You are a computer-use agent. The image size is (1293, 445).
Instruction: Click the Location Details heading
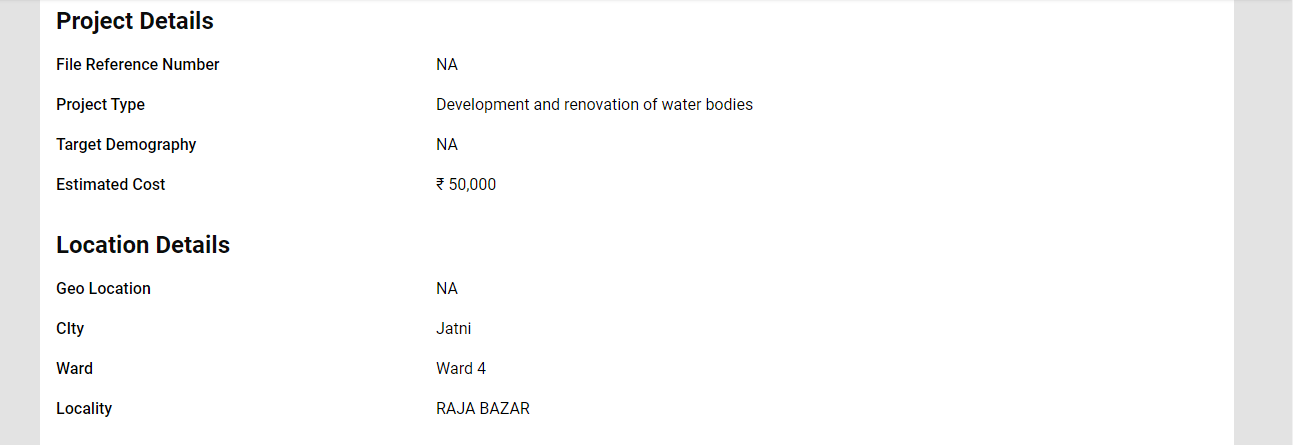point(143,245)
